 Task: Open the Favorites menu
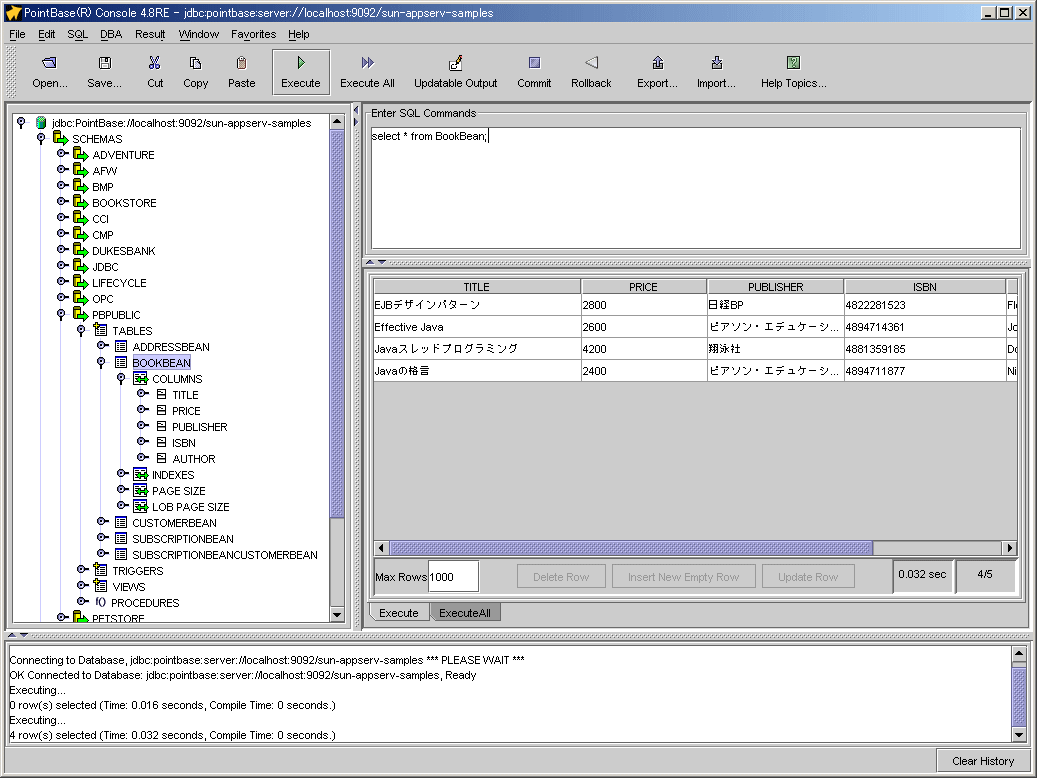(253, 34)
